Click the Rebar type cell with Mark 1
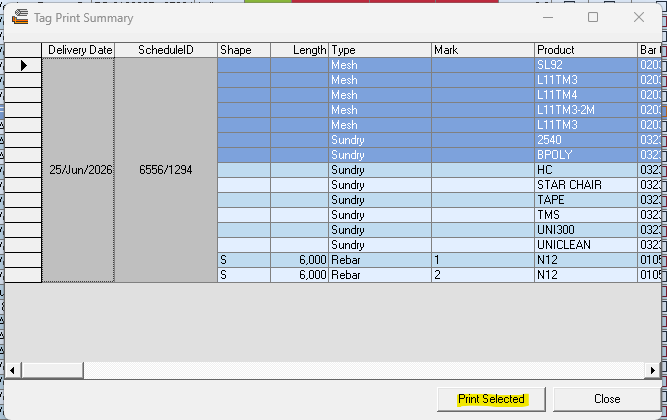Viewport: 667px width, 420px height. (x=380, y=260)
